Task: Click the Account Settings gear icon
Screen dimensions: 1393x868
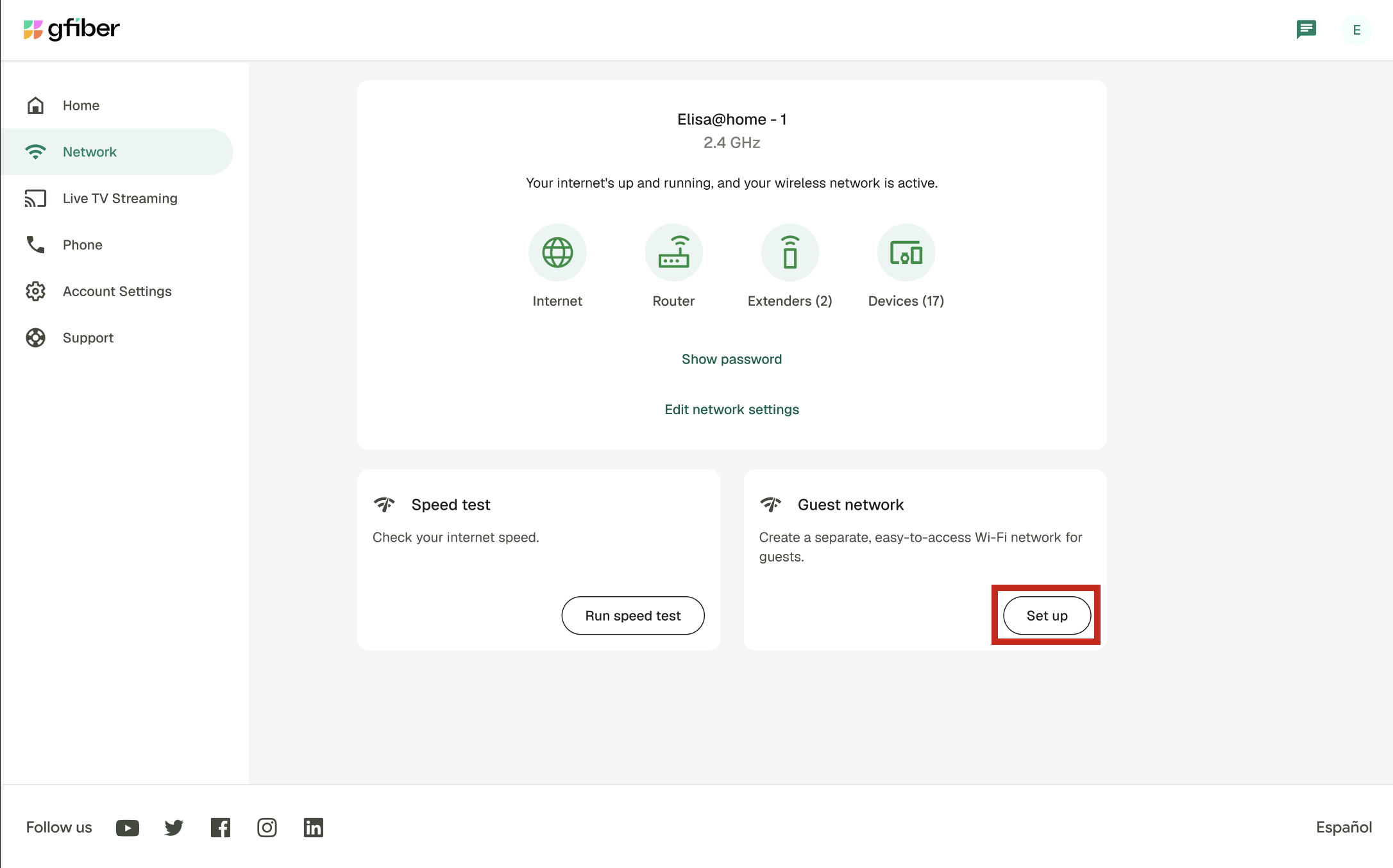Action: coord(35,291)
